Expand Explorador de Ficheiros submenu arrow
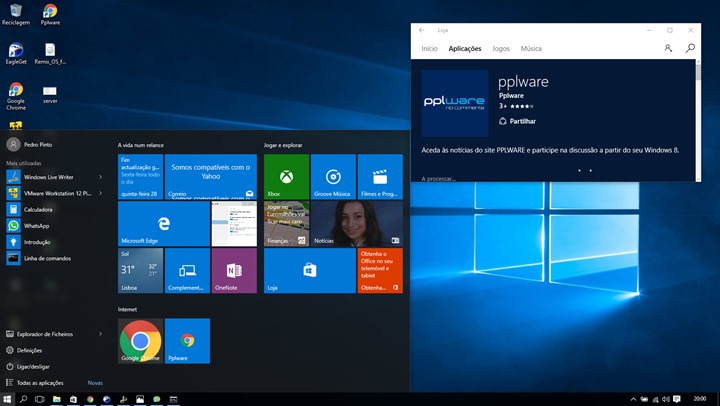This screenshot has height=406, width=720. click(x=101, y=334)
